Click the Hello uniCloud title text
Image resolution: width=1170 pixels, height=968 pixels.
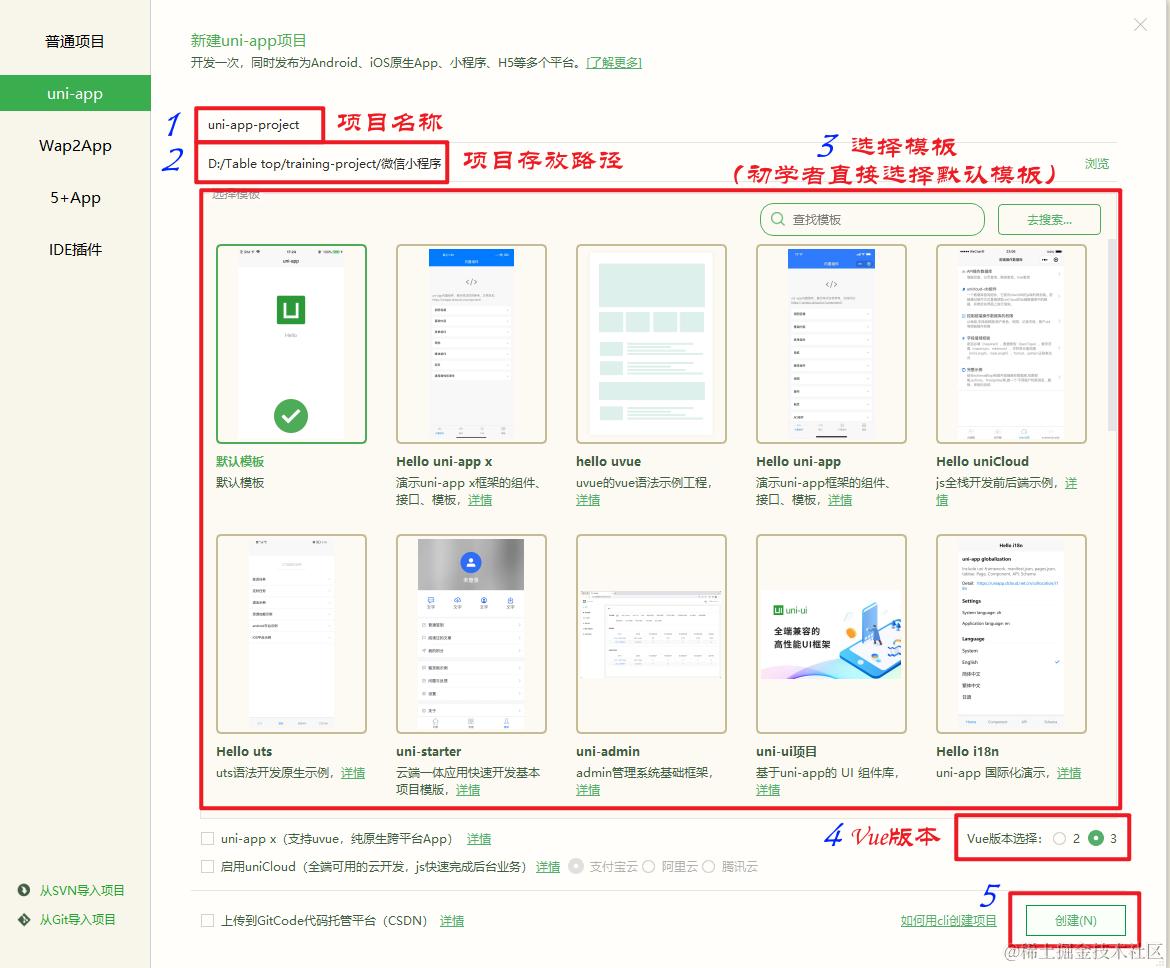982,461
